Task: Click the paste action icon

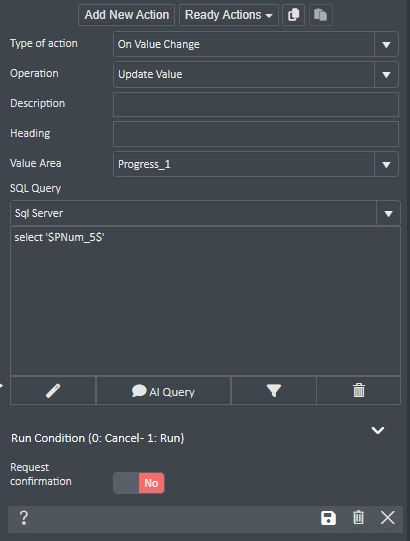Action: pyautogui.click(x=321, y=15)
